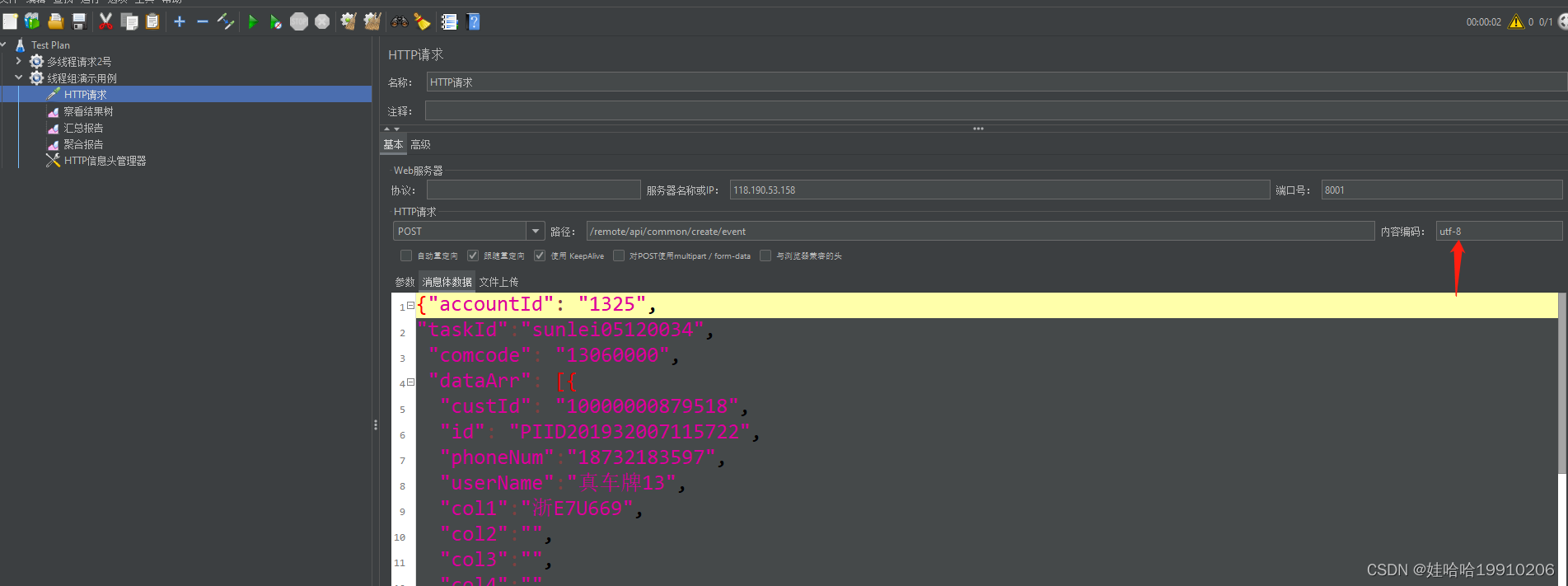Toggle the 自动重定向 checkbox
Screen dimensions: 1568x586
click(406, 255)
